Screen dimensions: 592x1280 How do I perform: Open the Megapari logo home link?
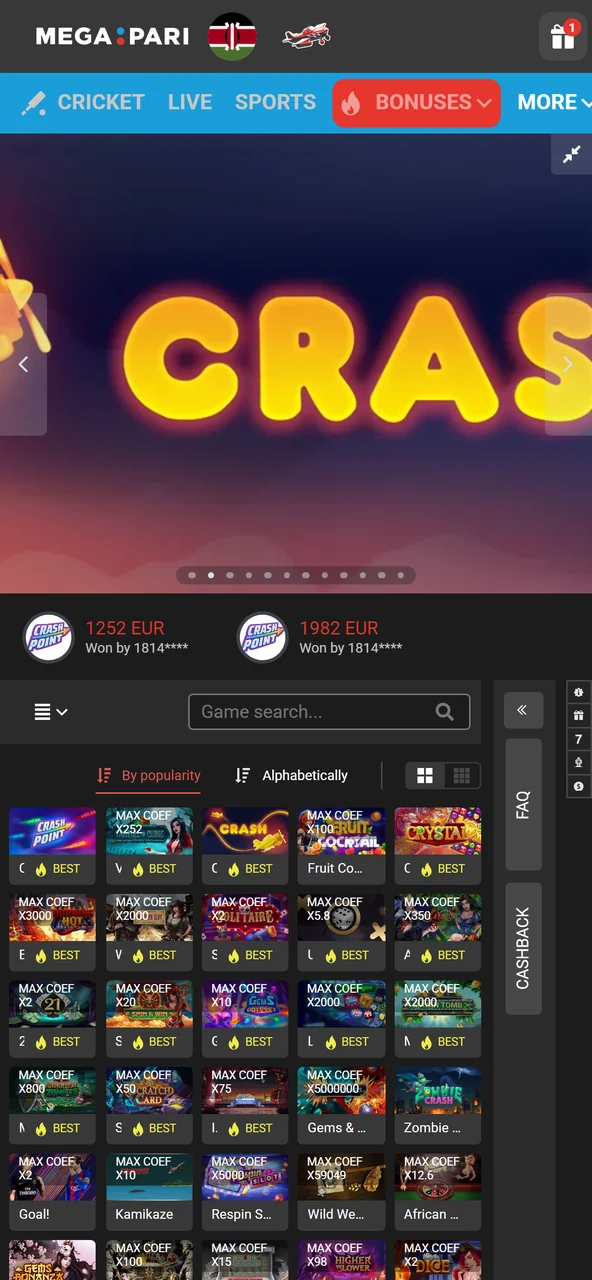pos(112,36)
